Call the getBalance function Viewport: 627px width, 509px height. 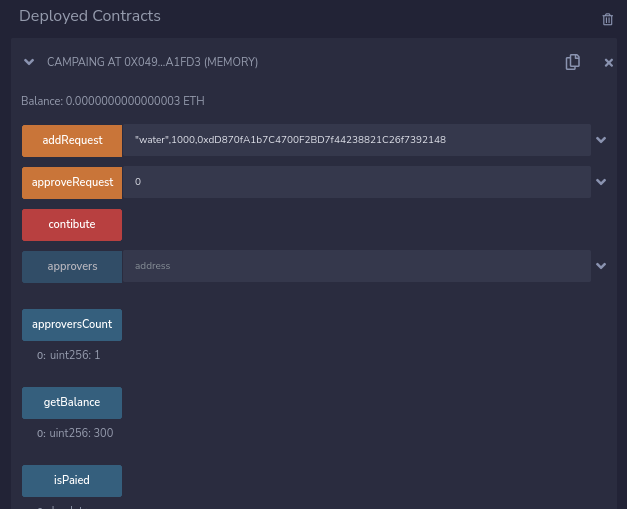(x=72, y=402)
